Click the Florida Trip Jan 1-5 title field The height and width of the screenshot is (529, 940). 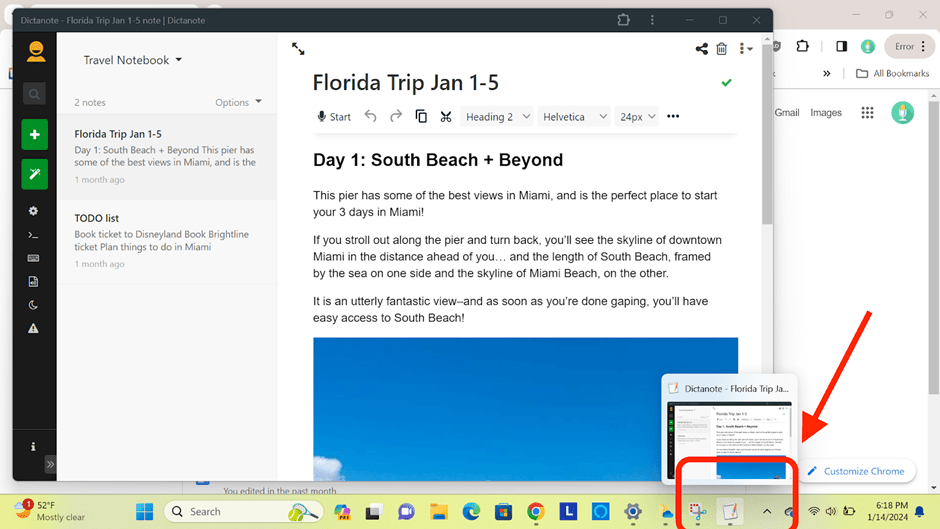click(405, 82)
